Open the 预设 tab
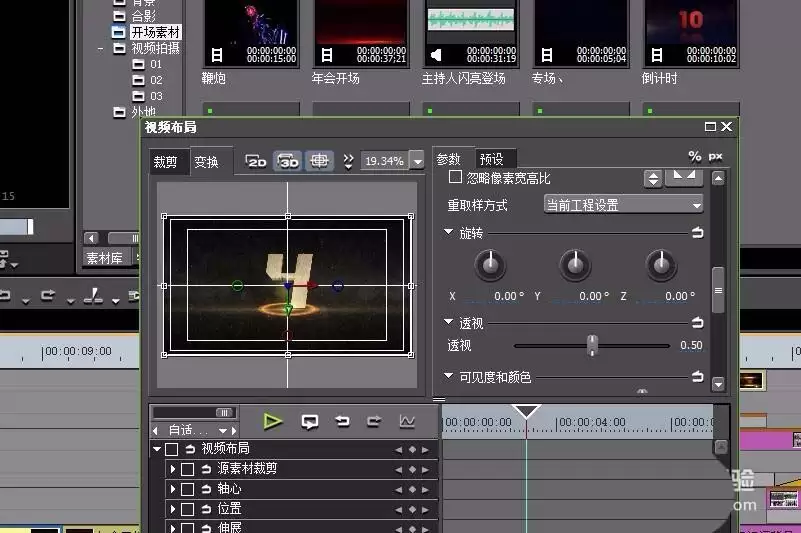The width and height of the screenshot is (801, 533). tap(491, 159)
